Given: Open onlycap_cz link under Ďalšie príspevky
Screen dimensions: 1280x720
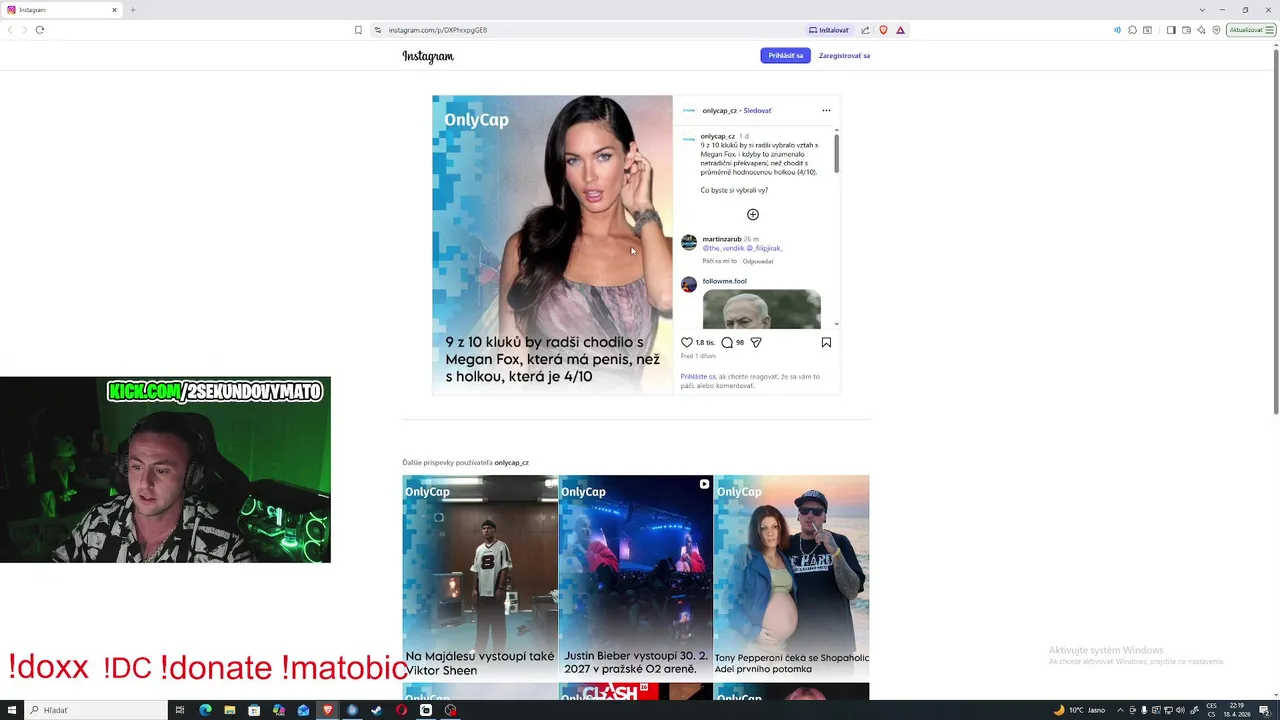Looking at the screenshot, I should pyautogui.click(x=511, y=463).
